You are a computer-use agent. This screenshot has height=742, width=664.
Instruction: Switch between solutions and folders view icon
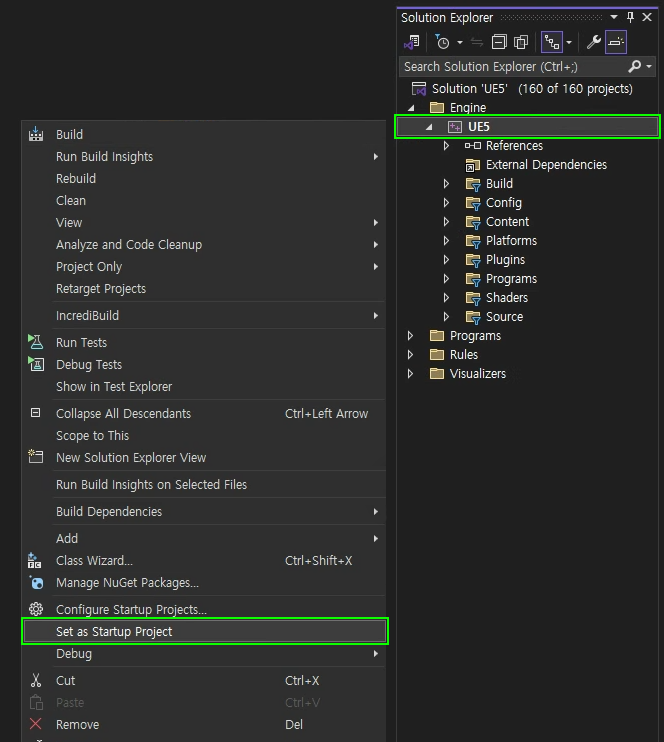click(412, 43)
